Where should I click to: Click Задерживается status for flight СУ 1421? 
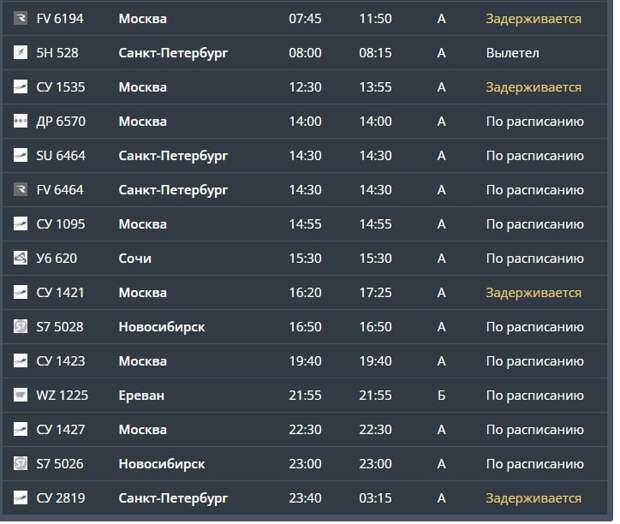coord(533,293)
